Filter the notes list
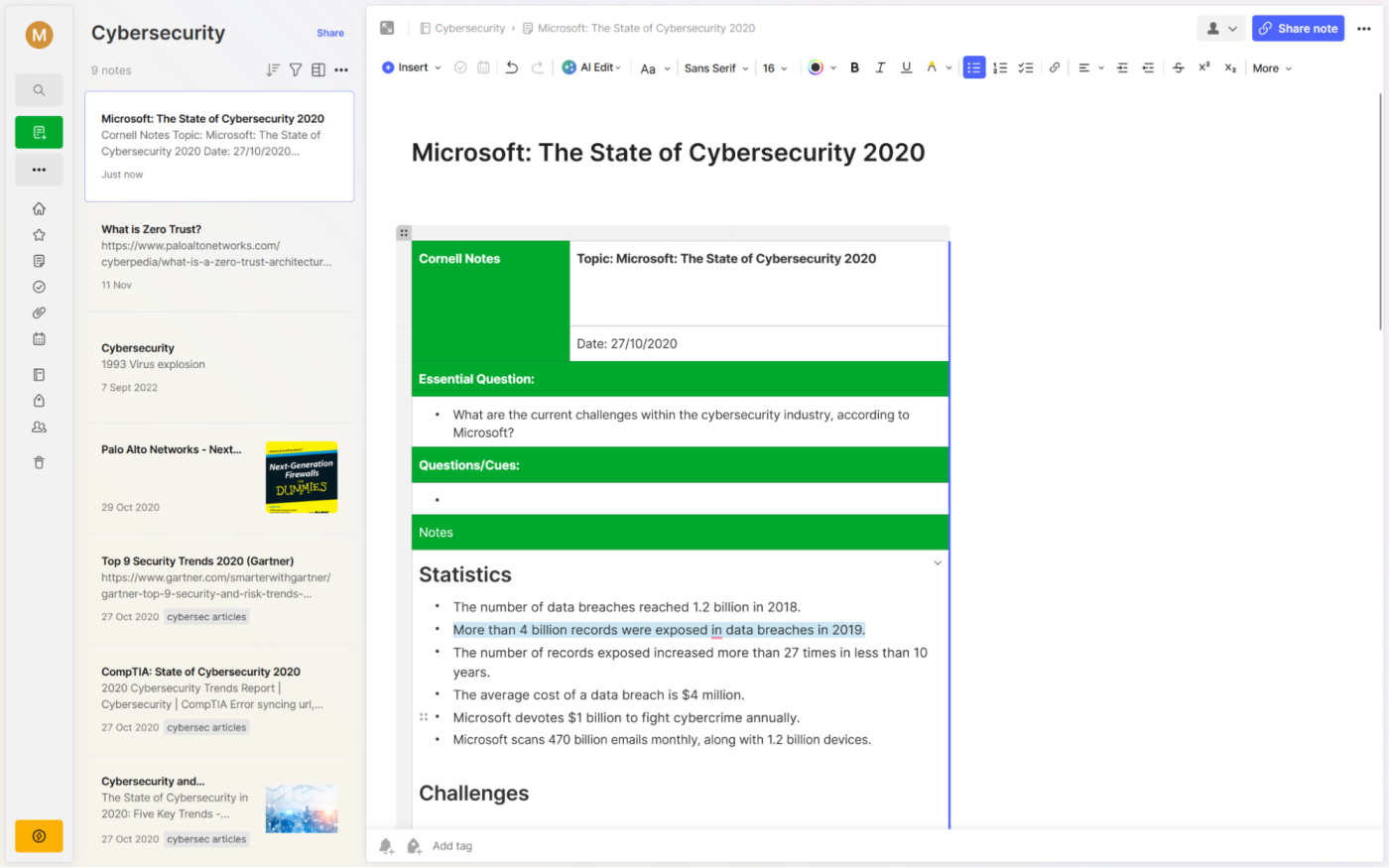The image size is (1389, 868). pyautogui.click(x=296, y=69)
